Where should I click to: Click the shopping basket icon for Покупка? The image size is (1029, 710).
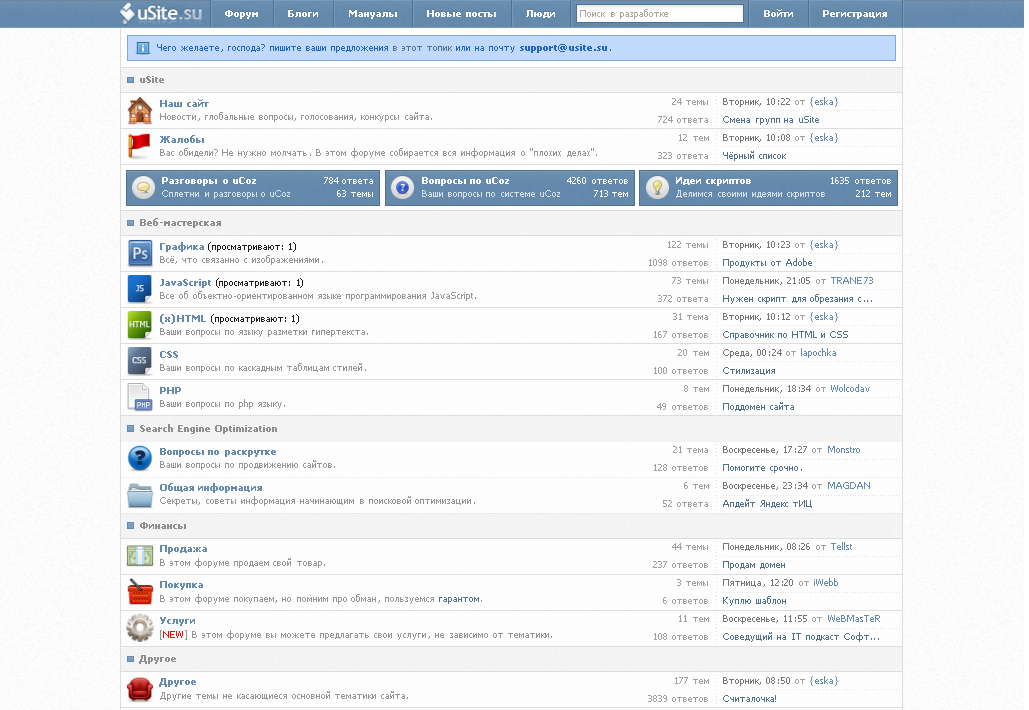[140, 591]
